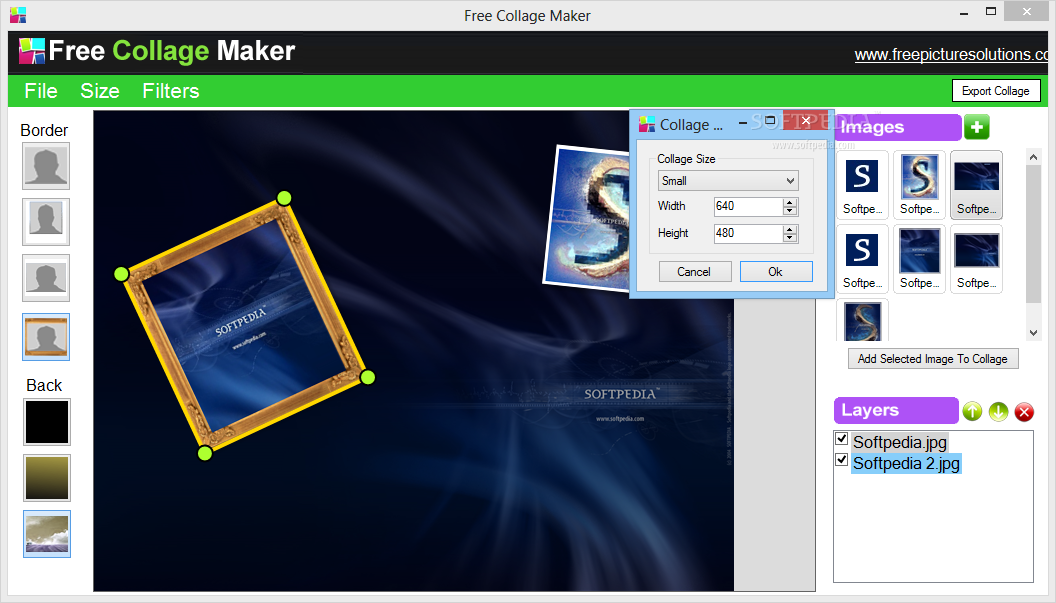The width and height of the screenshot is (1056, 603).
Task: Select the wooden frame border style
Action: (46, 336)
